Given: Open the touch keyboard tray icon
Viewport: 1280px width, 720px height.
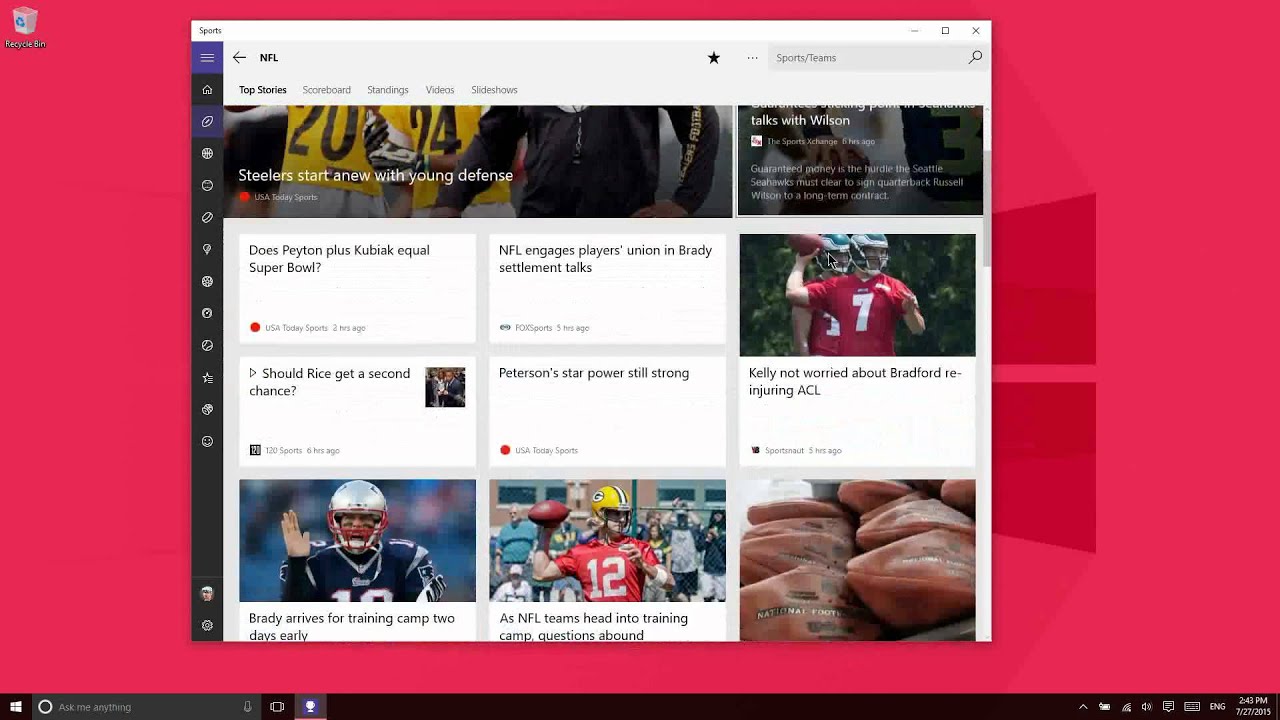Looking at the screenshot, I should point(1190,706).
